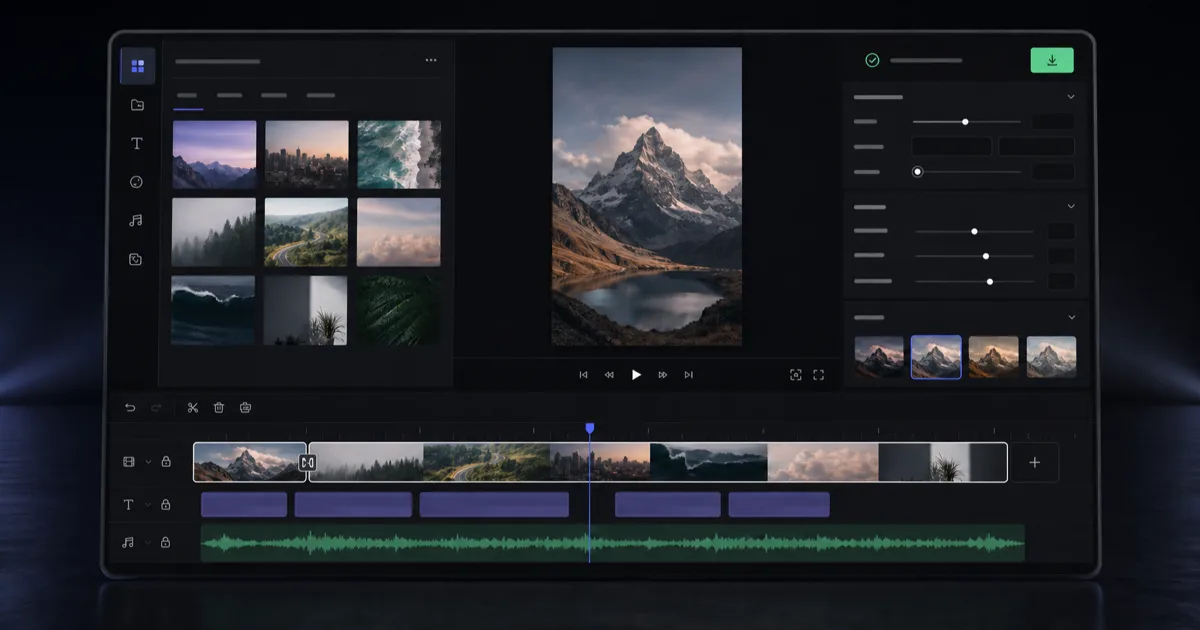Collapse the top properties section chevron
The image size is (1200, 630).
(x=1071, y=97)
